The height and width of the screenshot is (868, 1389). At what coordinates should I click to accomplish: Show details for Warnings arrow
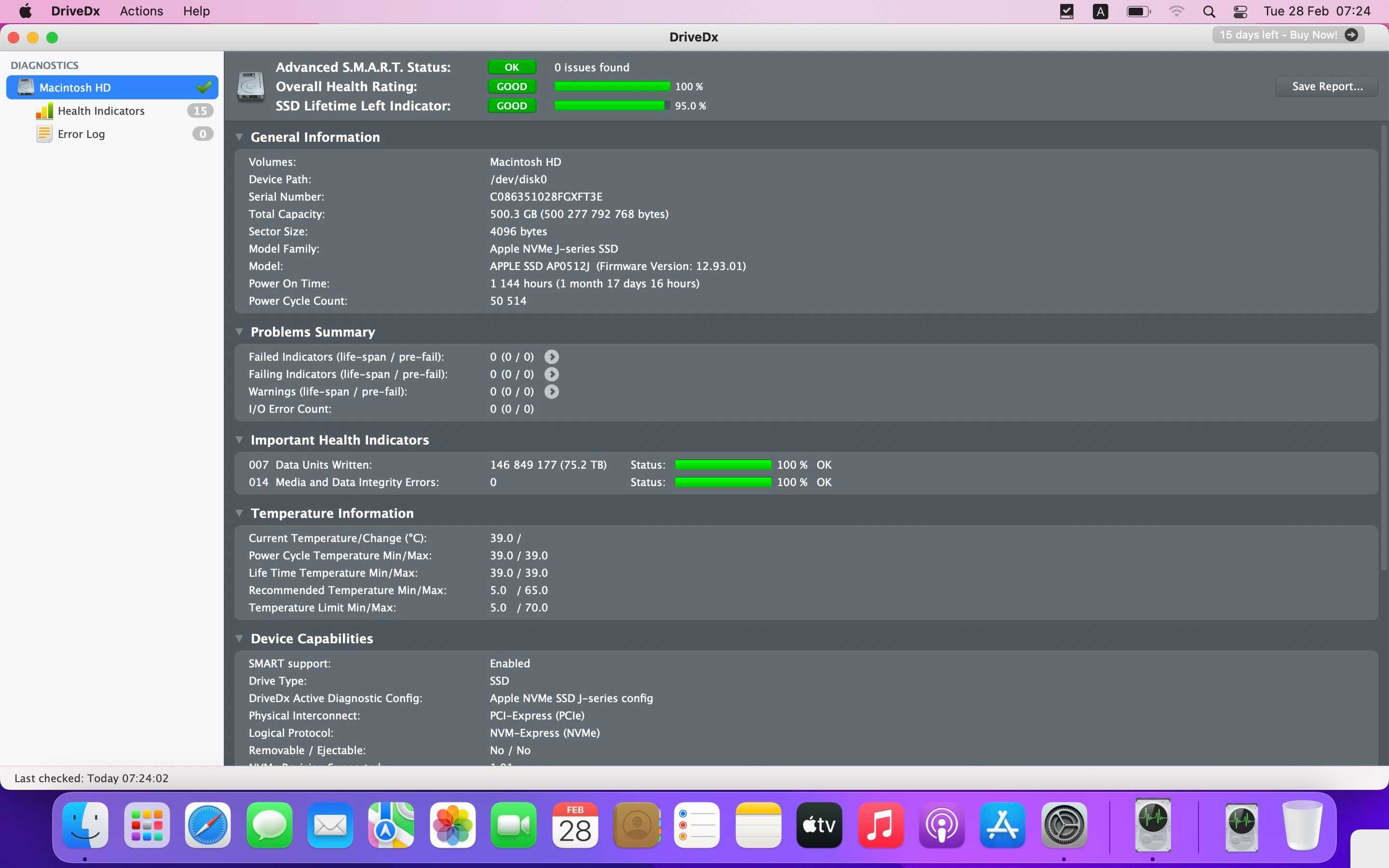click(x=551, y=392)
